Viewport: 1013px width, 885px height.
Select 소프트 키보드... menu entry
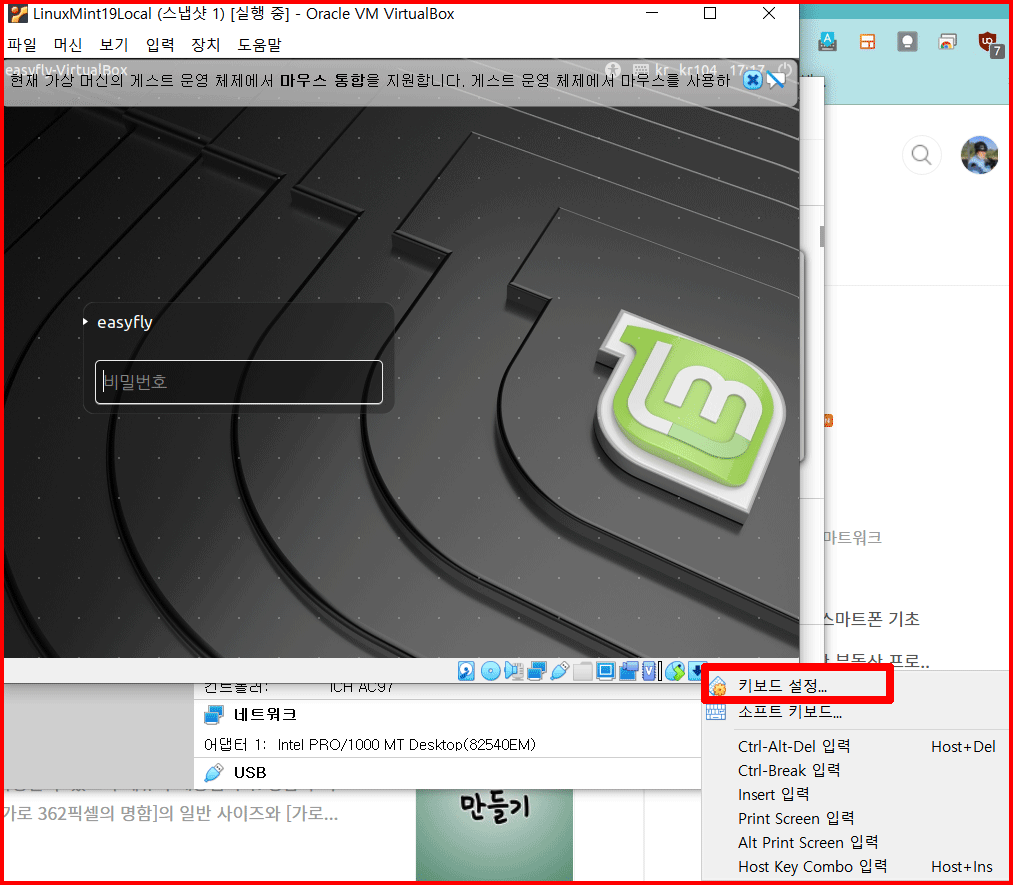point(857,712)
